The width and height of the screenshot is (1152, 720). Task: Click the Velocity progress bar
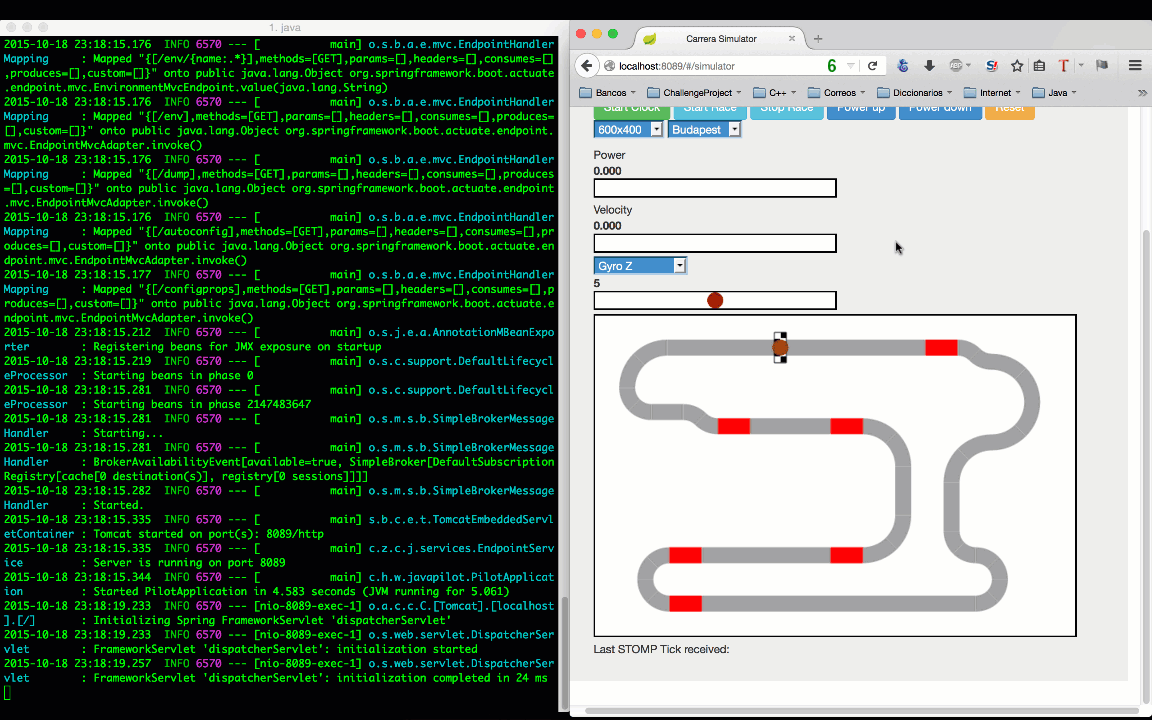pos(715,243)
